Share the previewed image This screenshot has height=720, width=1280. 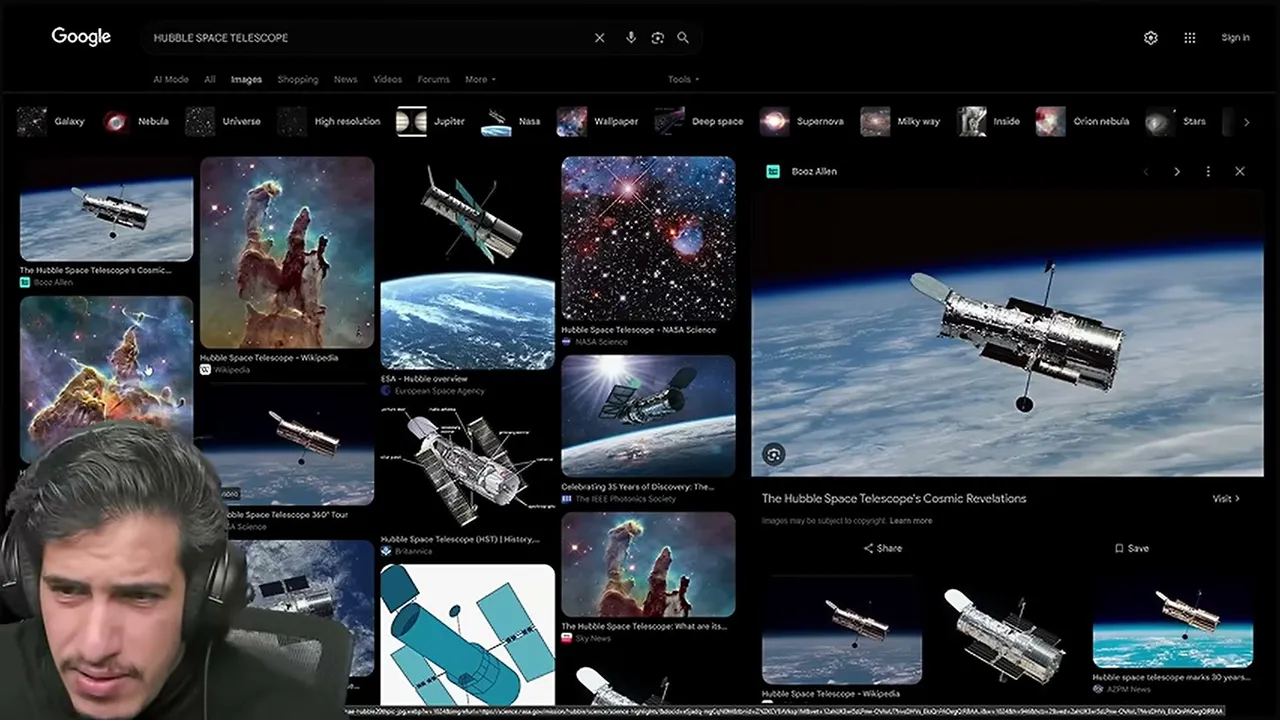click(883, 548)
